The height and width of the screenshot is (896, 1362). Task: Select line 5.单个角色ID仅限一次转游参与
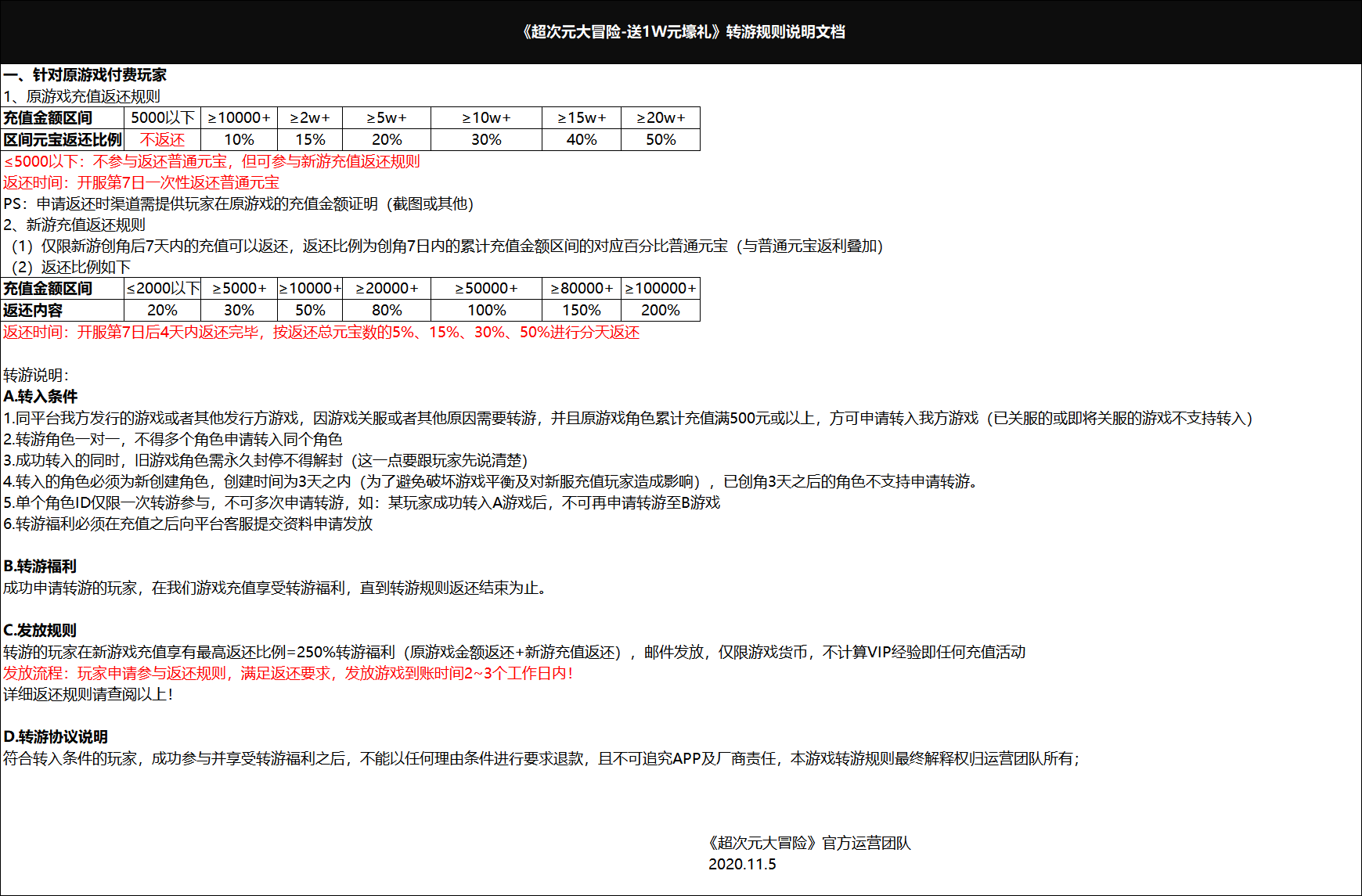coord(362,502)
